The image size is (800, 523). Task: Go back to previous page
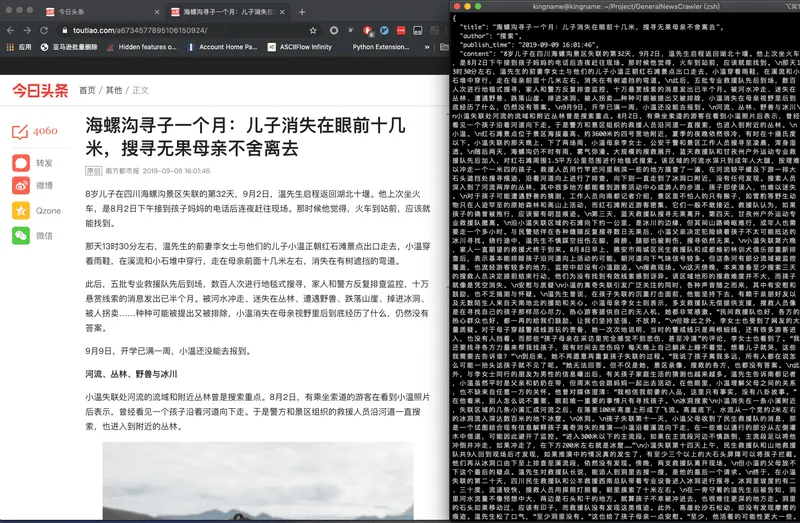coord(10,31)
